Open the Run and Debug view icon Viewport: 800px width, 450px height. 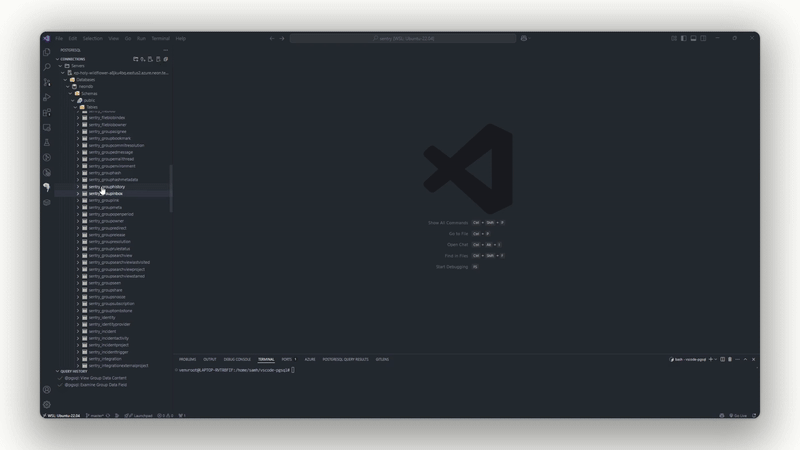47,97
